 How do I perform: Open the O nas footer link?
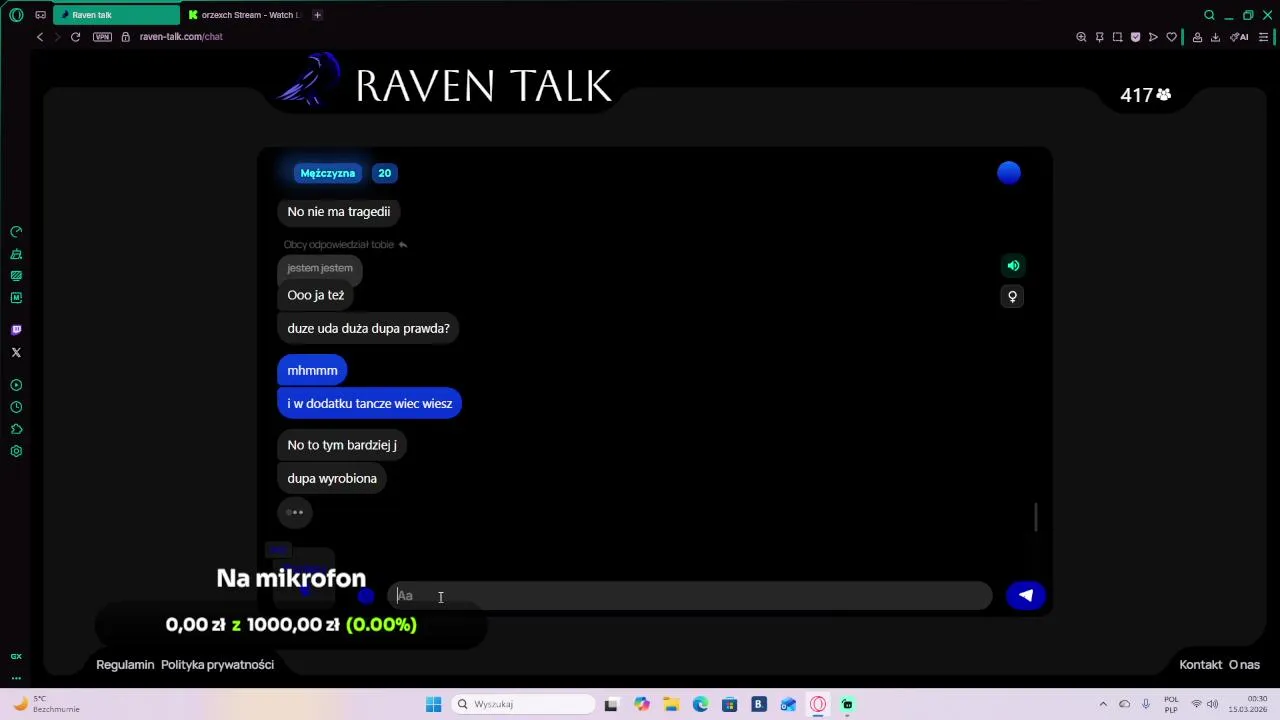(x=1244, y=665)
